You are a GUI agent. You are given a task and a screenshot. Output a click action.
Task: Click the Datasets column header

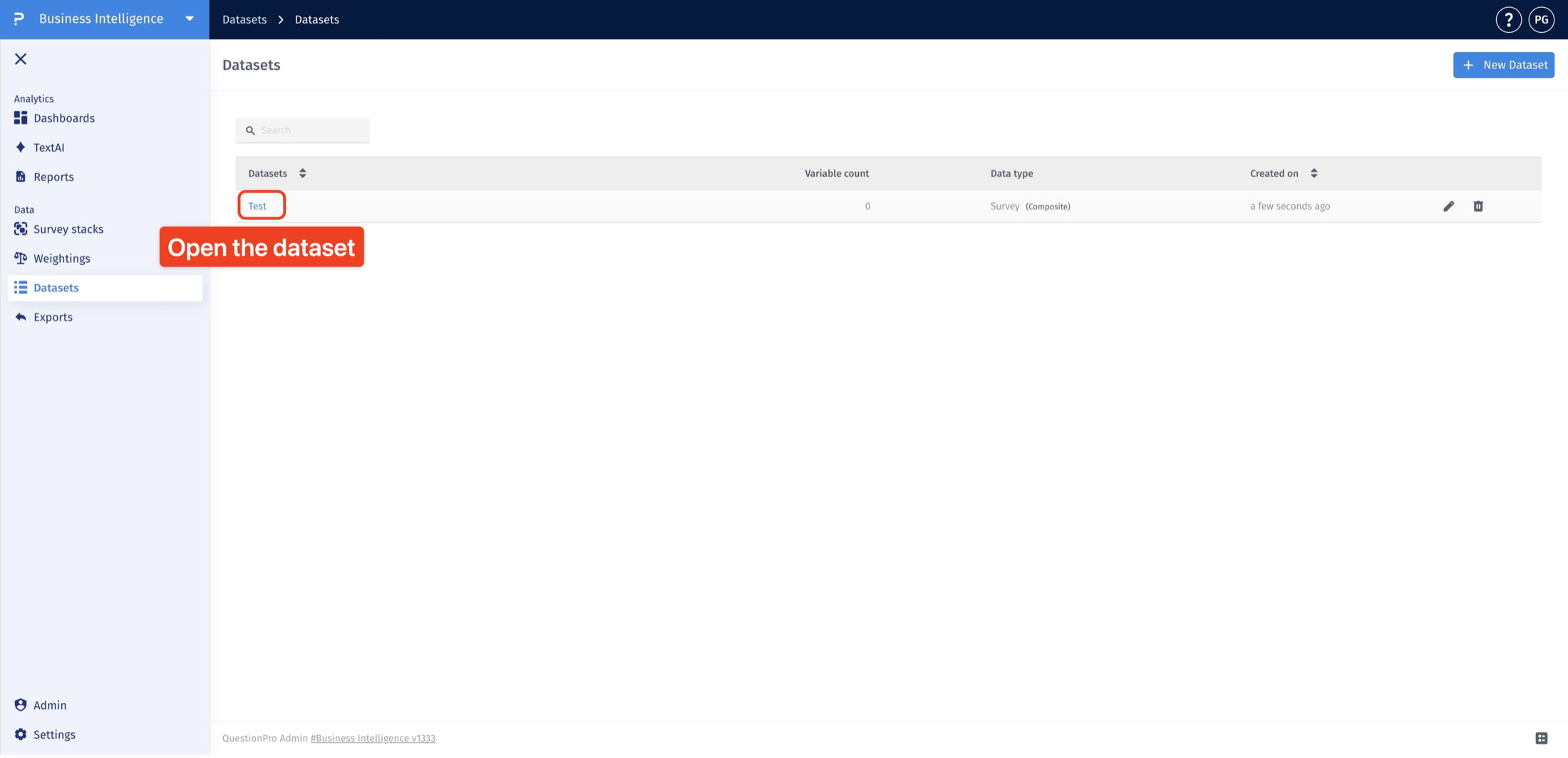[x=268, y=173]
